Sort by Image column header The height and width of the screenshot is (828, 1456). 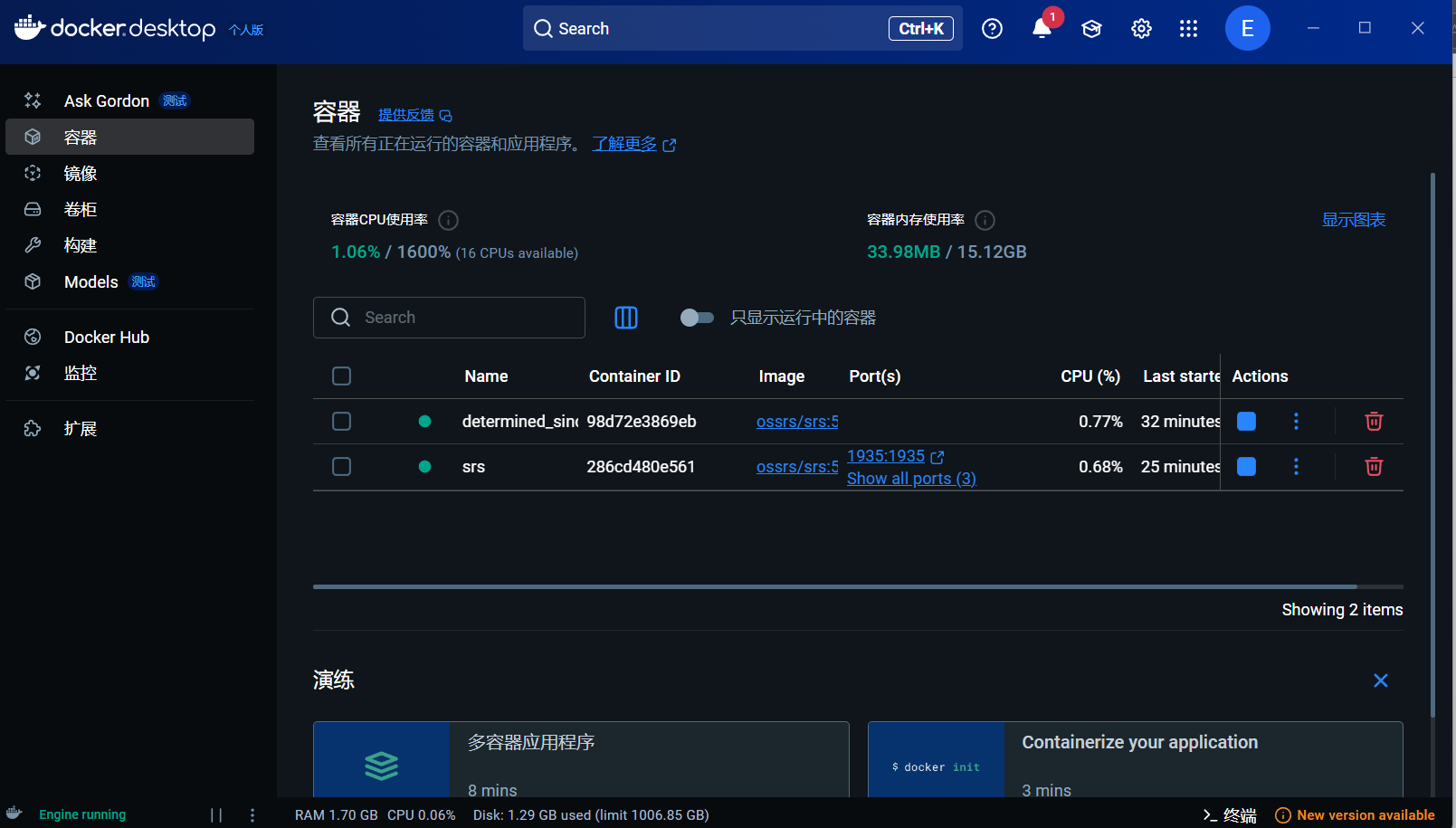coord(781,376)
